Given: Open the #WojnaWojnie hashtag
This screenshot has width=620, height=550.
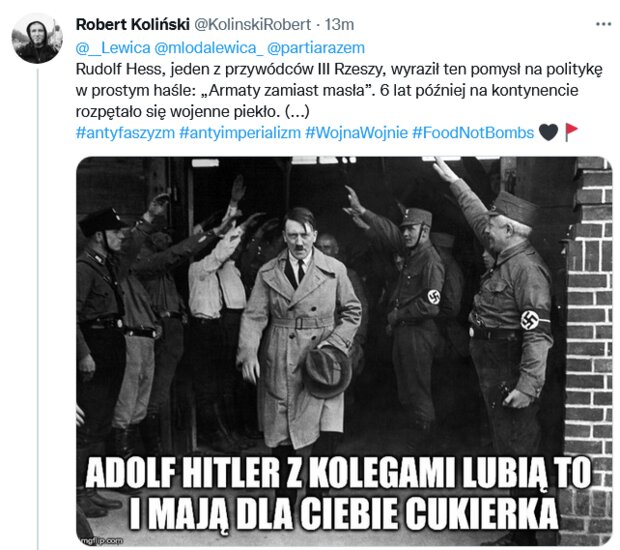Looking at the screenshot, I should (356, 132).
